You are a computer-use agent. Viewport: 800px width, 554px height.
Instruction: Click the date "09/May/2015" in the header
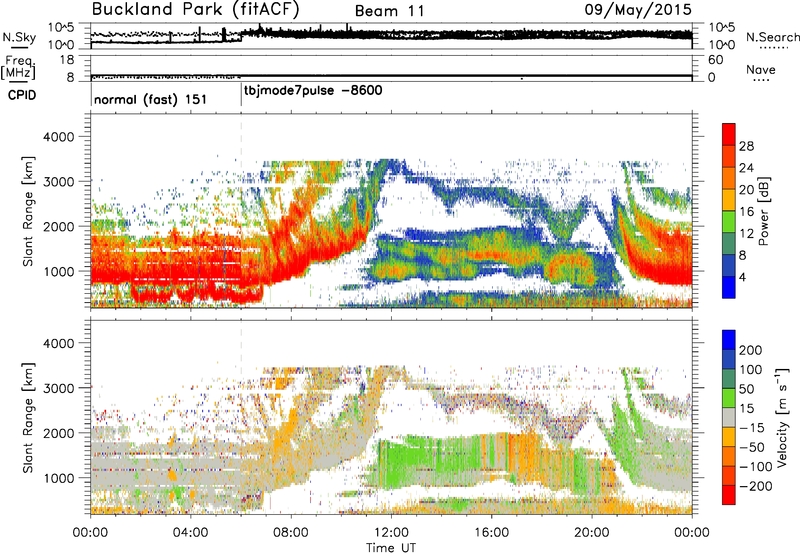638,10
